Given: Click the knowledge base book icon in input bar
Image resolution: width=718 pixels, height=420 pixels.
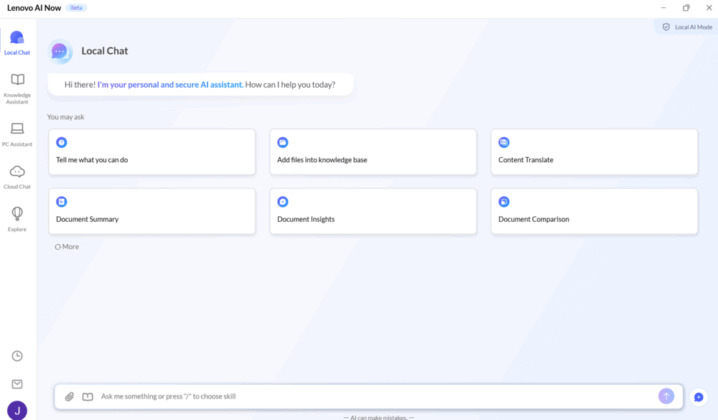Looking at the screenshot, I should [87, 396].
